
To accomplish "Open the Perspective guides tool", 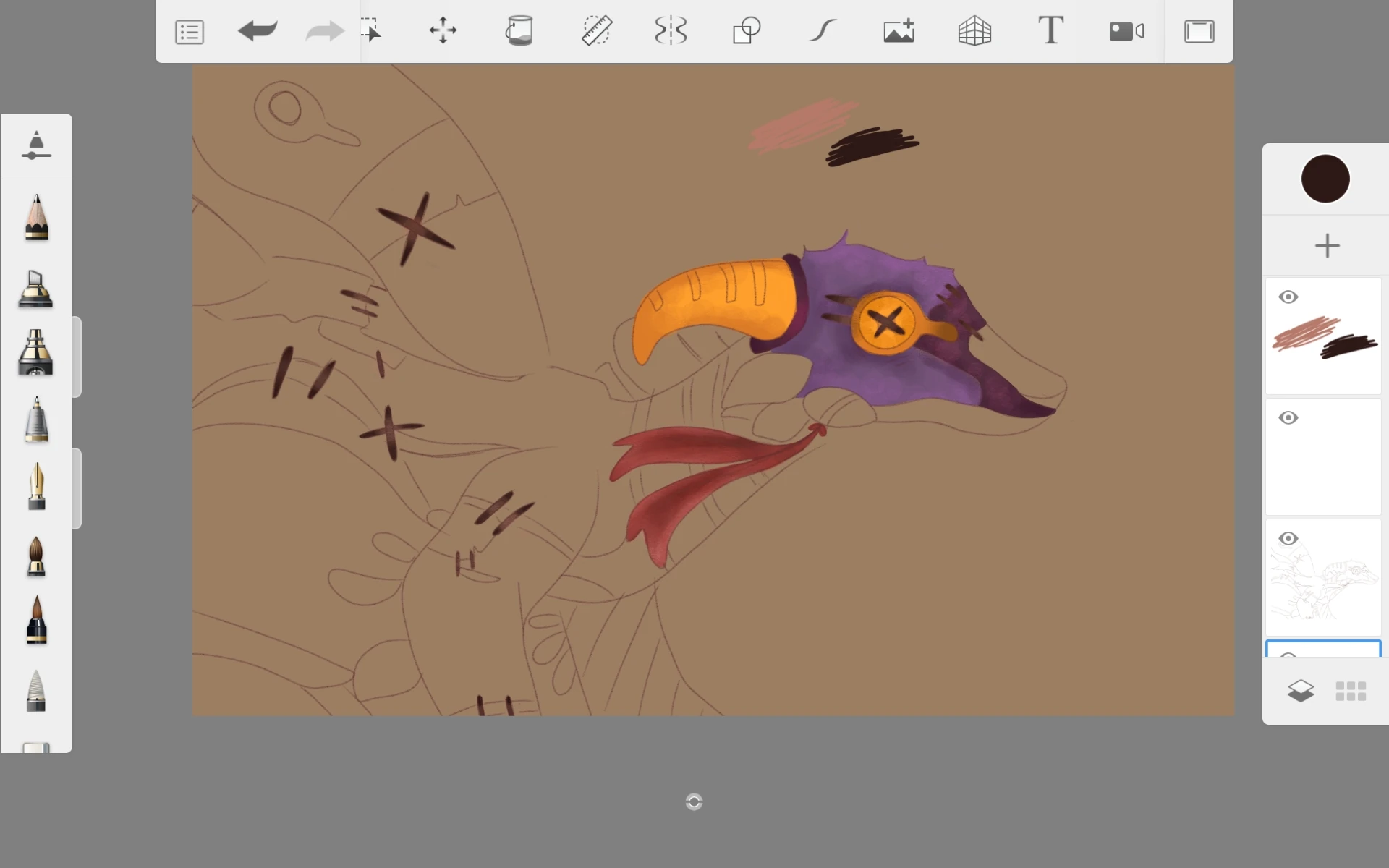I will (974, 31).
